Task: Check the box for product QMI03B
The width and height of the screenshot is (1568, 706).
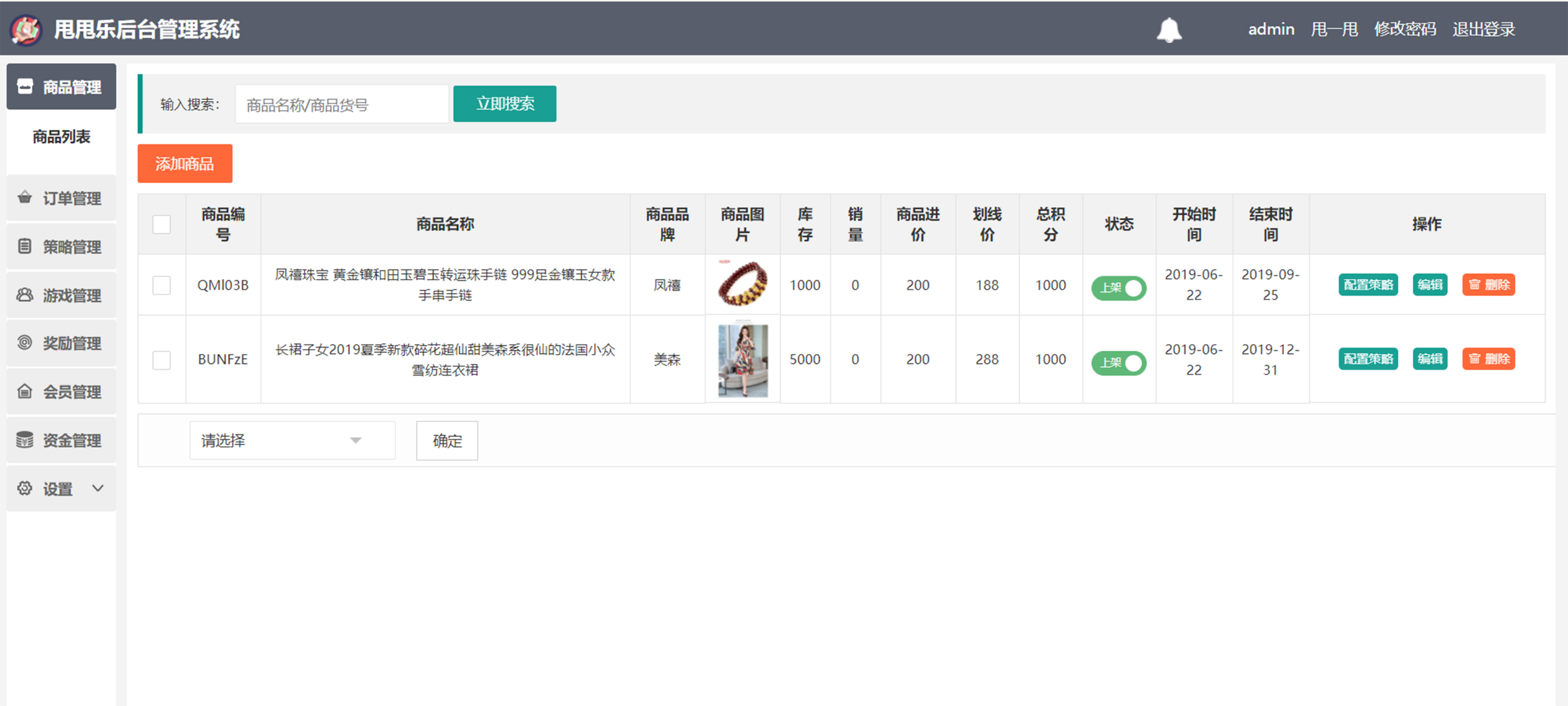Action: click(x=161, y=285)
